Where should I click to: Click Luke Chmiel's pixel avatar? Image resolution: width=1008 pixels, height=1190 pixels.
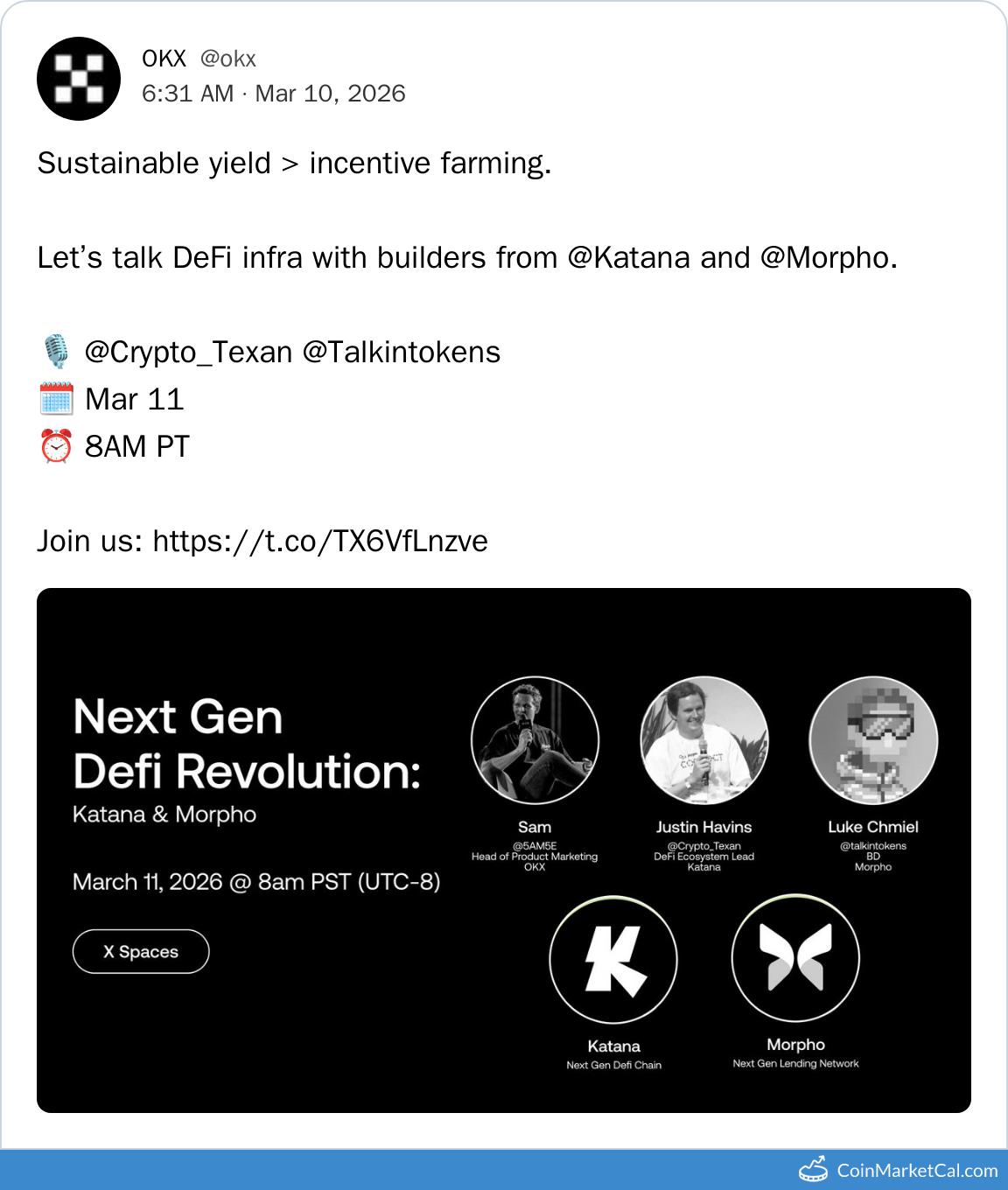[873, 740]
